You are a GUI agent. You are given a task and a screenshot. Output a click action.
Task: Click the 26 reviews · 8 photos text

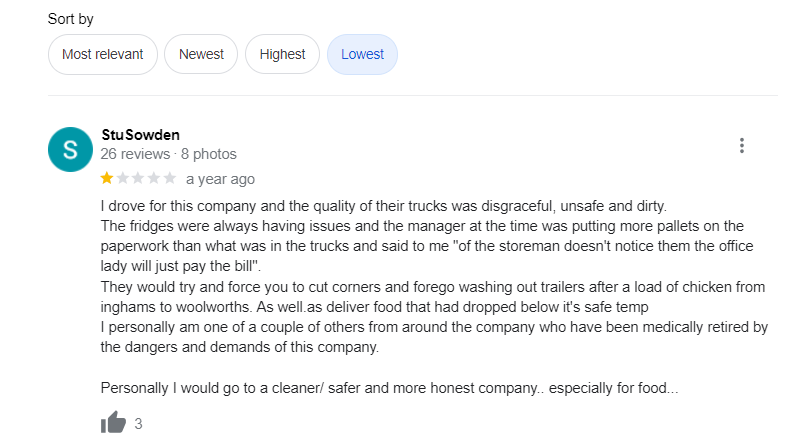(x=168, y=154)
